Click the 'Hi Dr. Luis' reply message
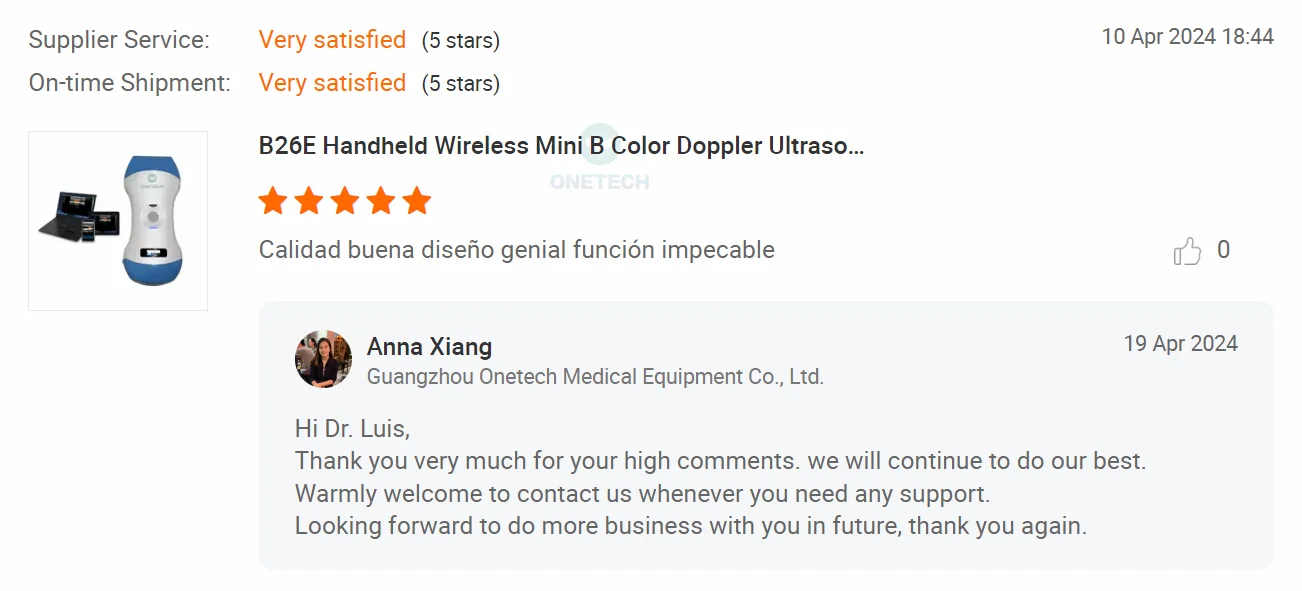 tap(352, 429)
